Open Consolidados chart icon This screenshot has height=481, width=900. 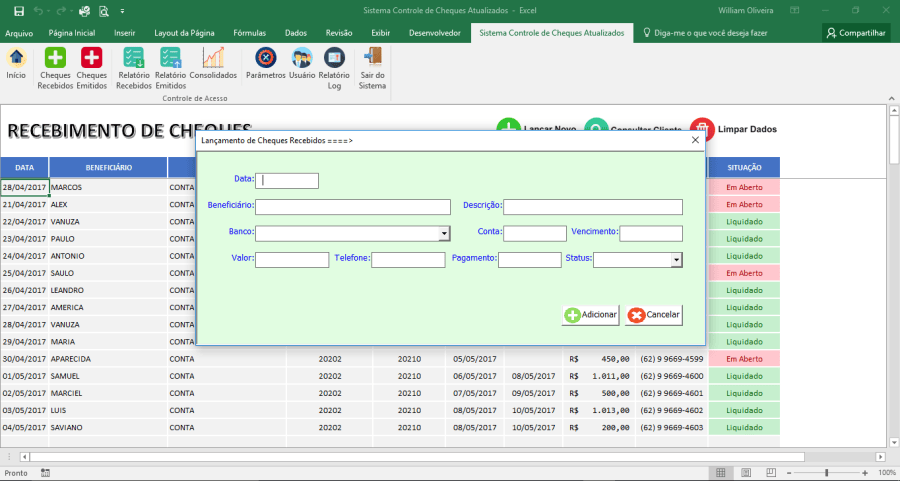pos(213,64)
